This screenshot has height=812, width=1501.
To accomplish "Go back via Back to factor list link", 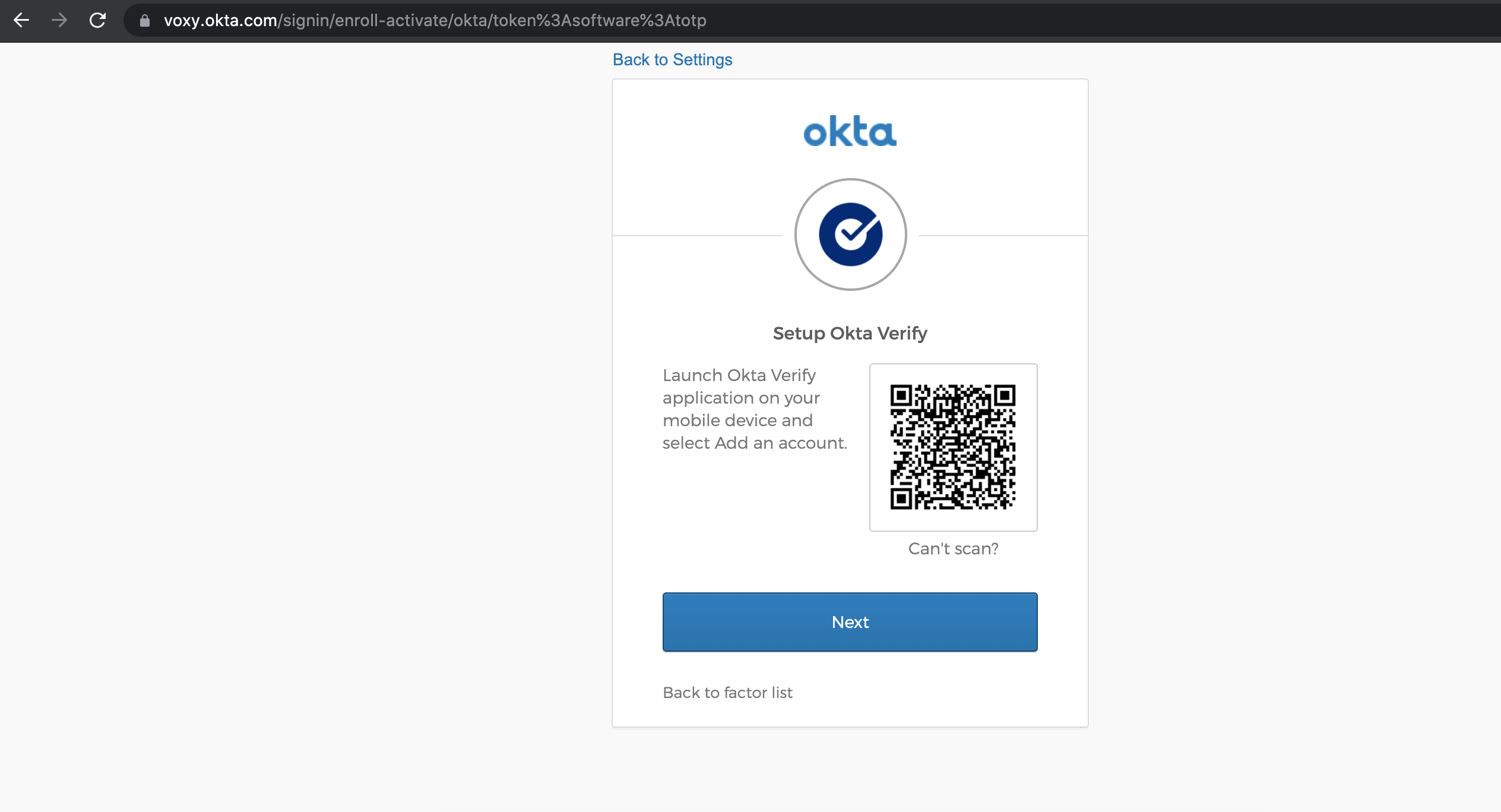I will tap(727, 693).
